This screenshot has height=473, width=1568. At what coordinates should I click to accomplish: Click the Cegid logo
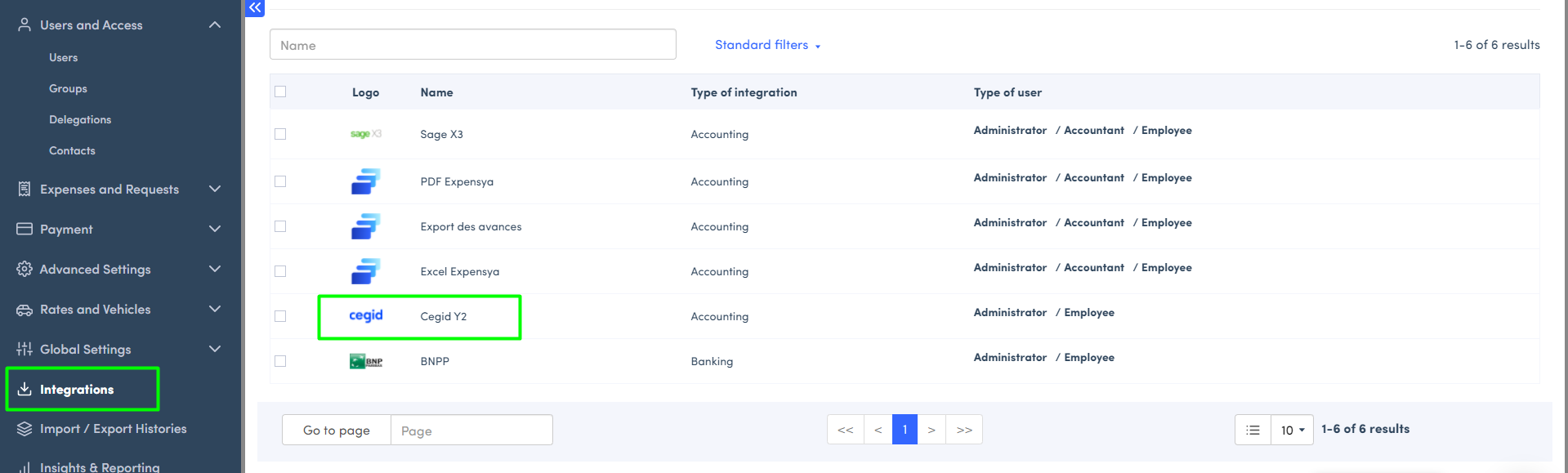point(365,315)
